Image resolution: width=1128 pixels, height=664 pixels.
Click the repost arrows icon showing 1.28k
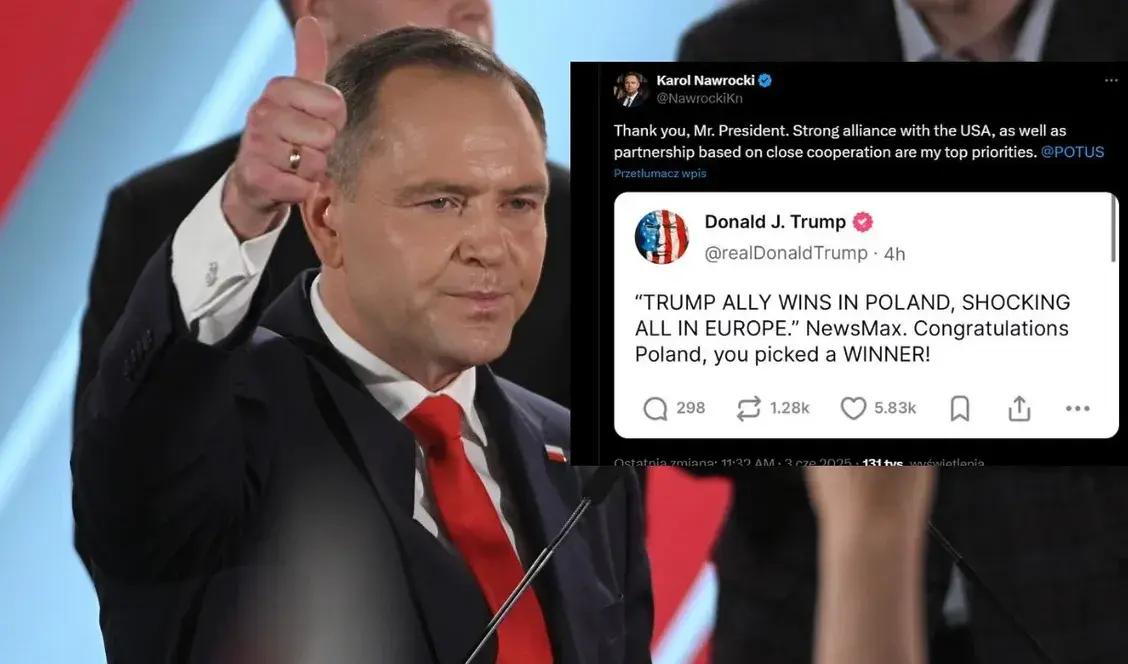(748, 409)
